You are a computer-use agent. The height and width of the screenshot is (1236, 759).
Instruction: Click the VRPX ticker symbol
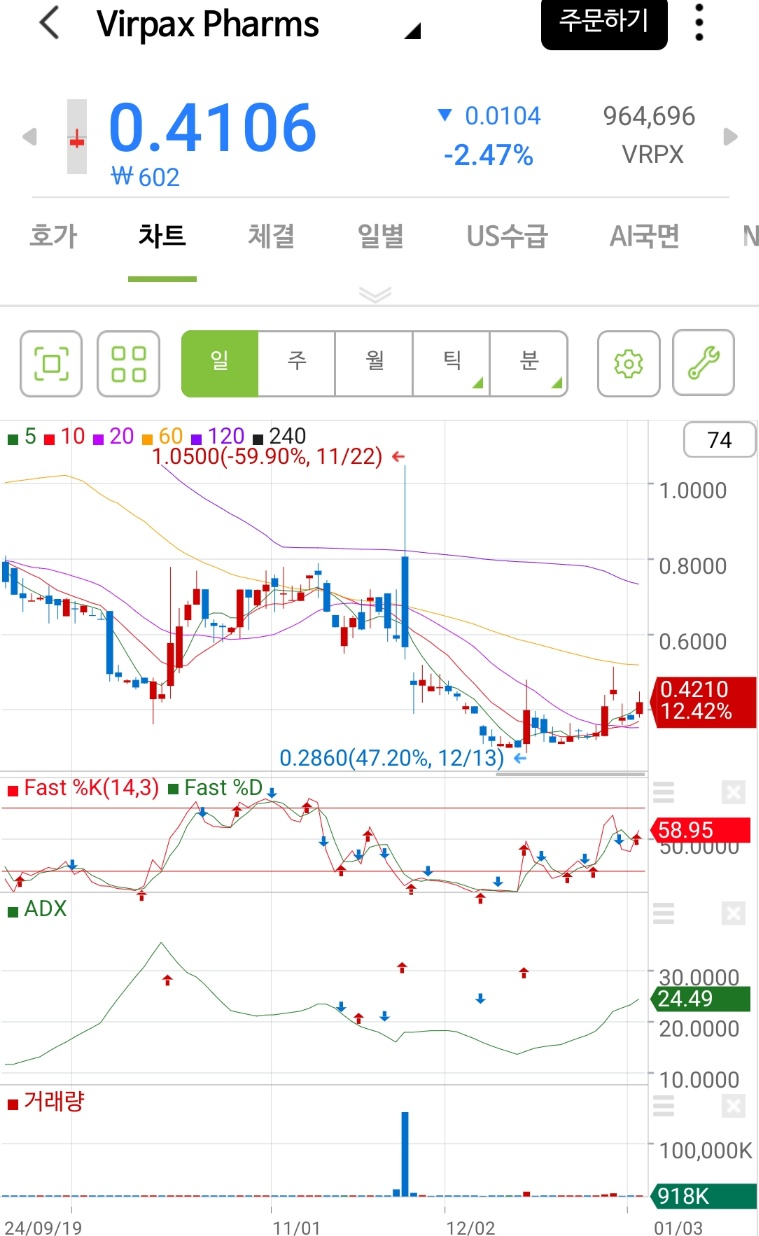pyautogui.click(x=652, y=156)
